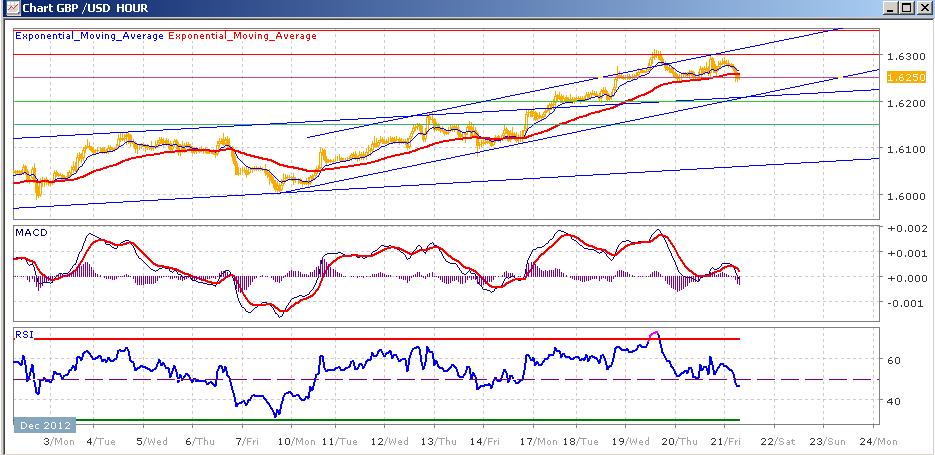Click the RSI panel label
The height and width of the screenshot is (455, 935).
click(x=23, y=335)
